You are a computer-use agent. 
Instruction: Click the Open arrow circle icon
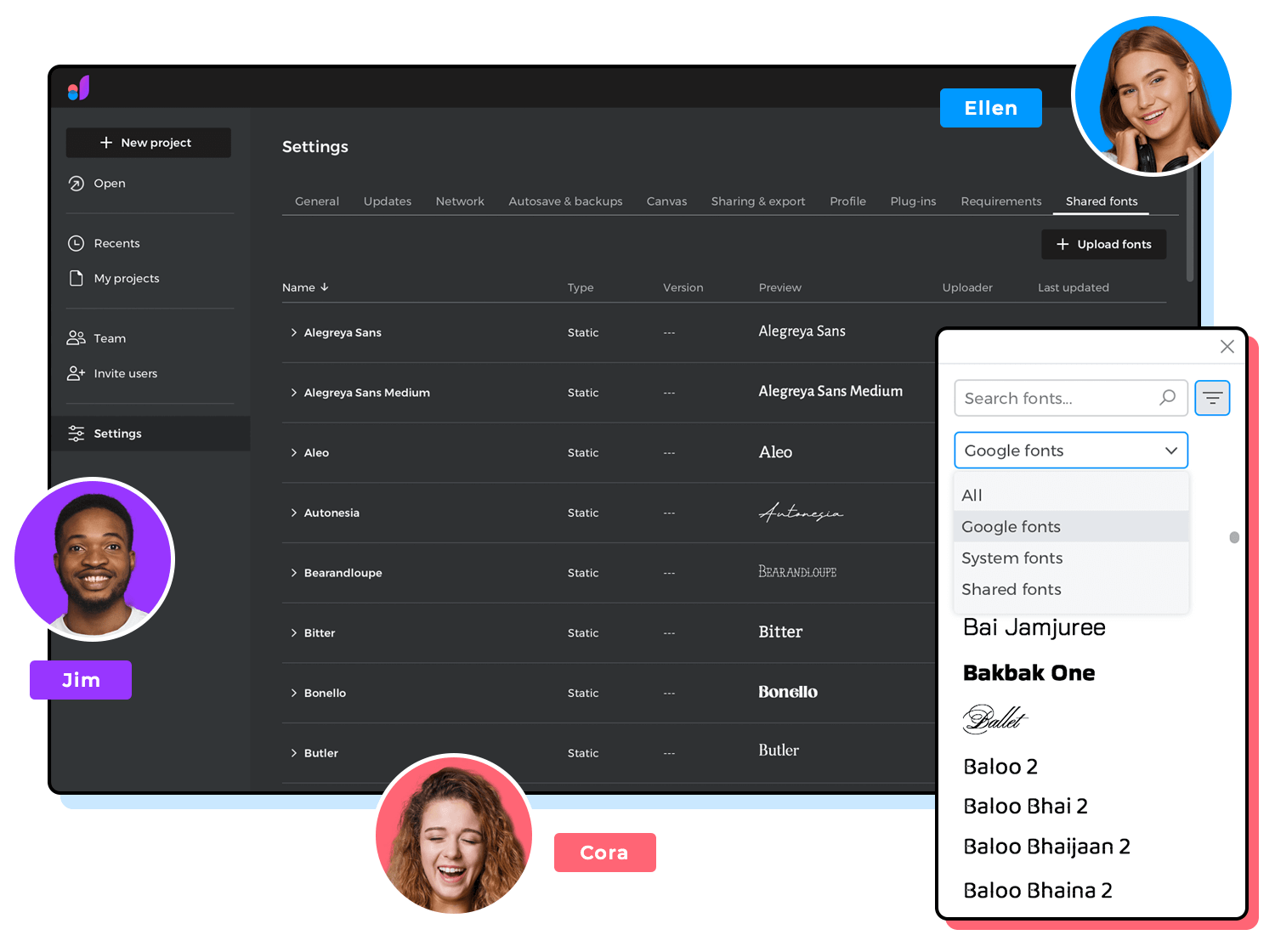coord(76,184)
